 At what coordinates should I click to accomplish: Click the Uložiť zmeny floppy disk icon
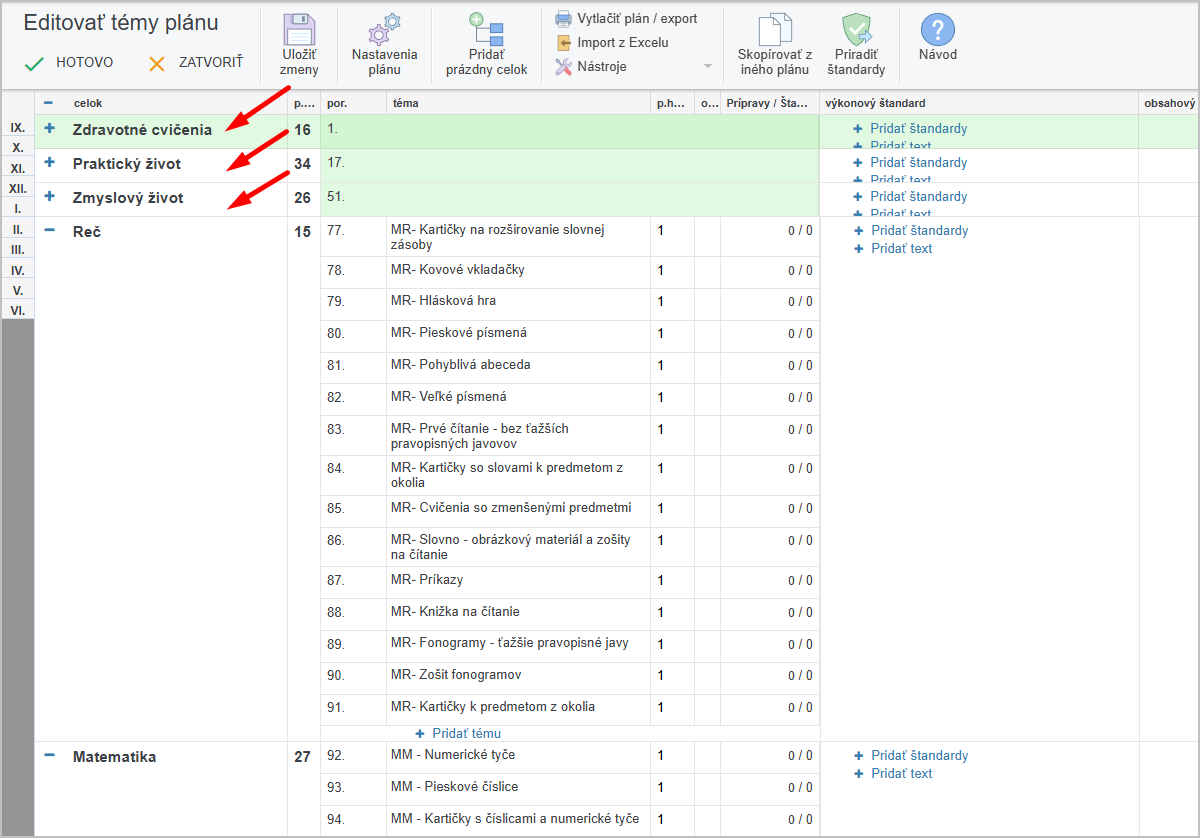[299, 29]
